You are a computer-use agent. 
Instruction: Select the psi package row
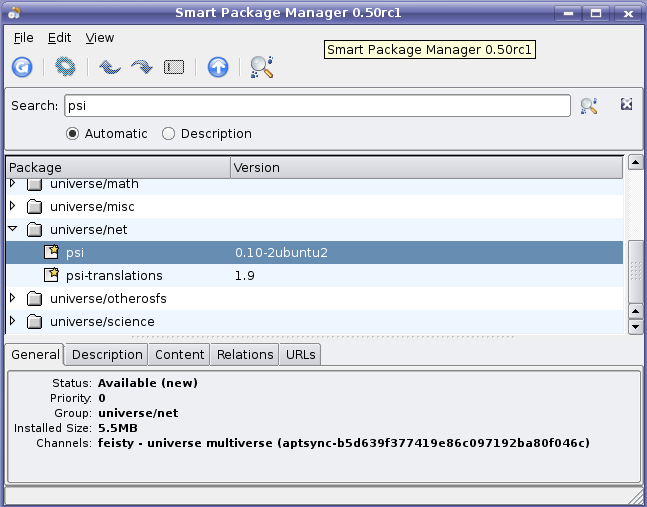pos(314,252)
